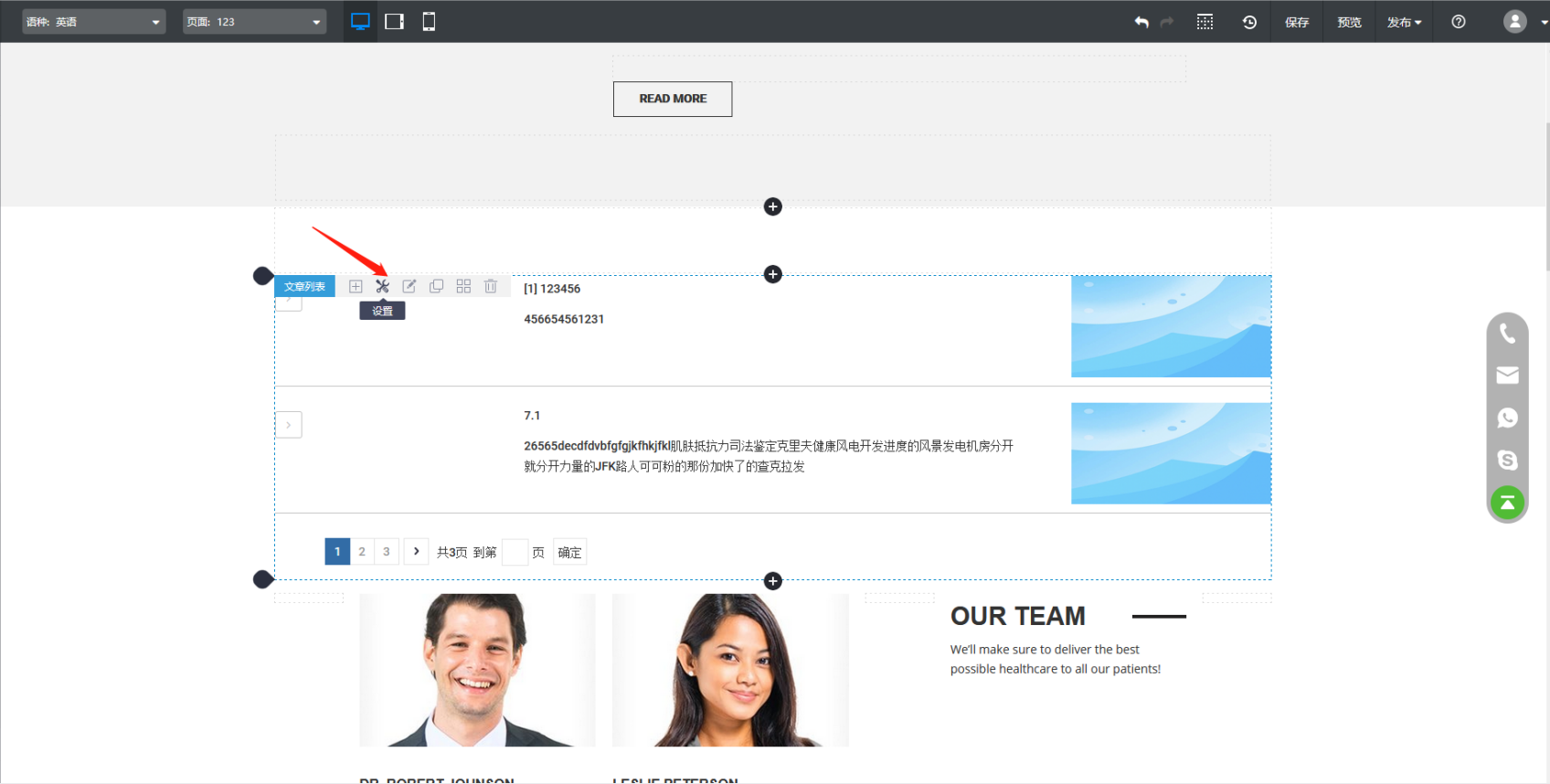Switch to mobile phone preview mode
The width and height of the screenshot is (1550, 784).
[x=429, y=22]
